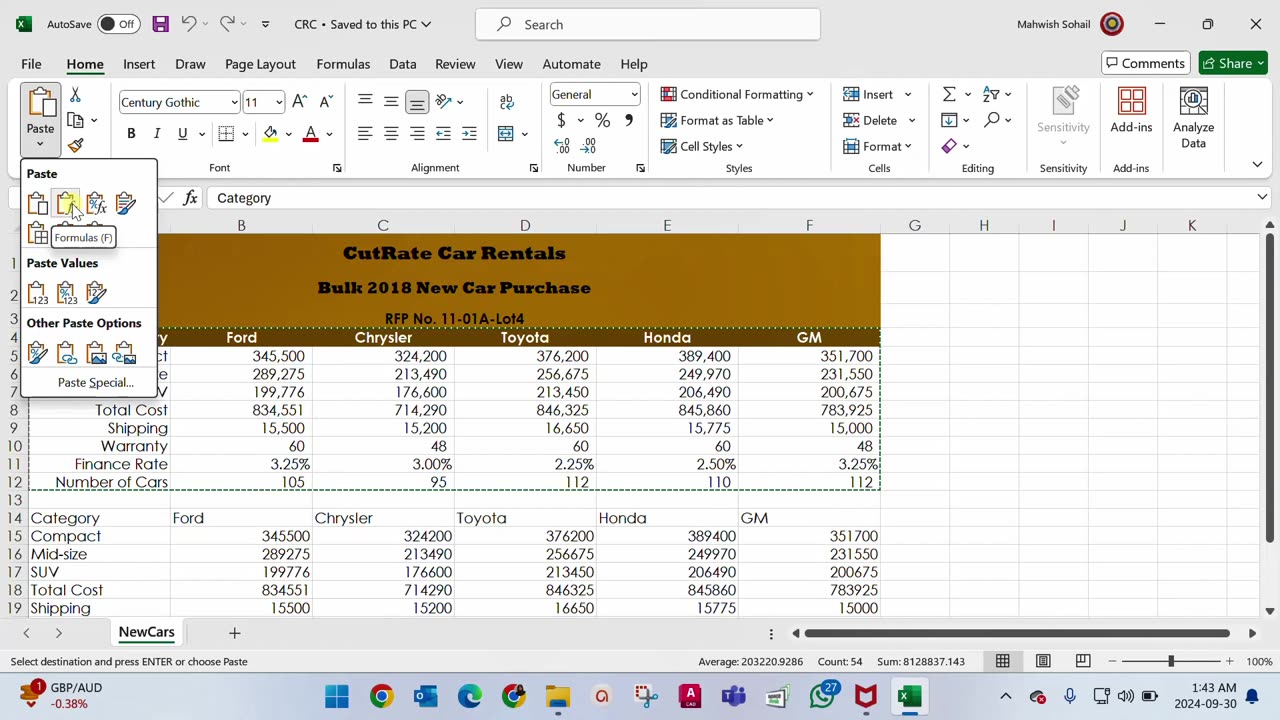Click the first Paste icon in the menu
Image resolution: width=1280 pixels, height=720 pixels.
[38, 204]
